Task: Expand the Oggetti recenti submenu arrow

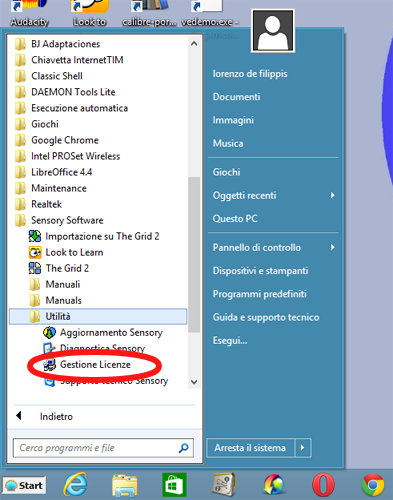Action: (332, 195)
